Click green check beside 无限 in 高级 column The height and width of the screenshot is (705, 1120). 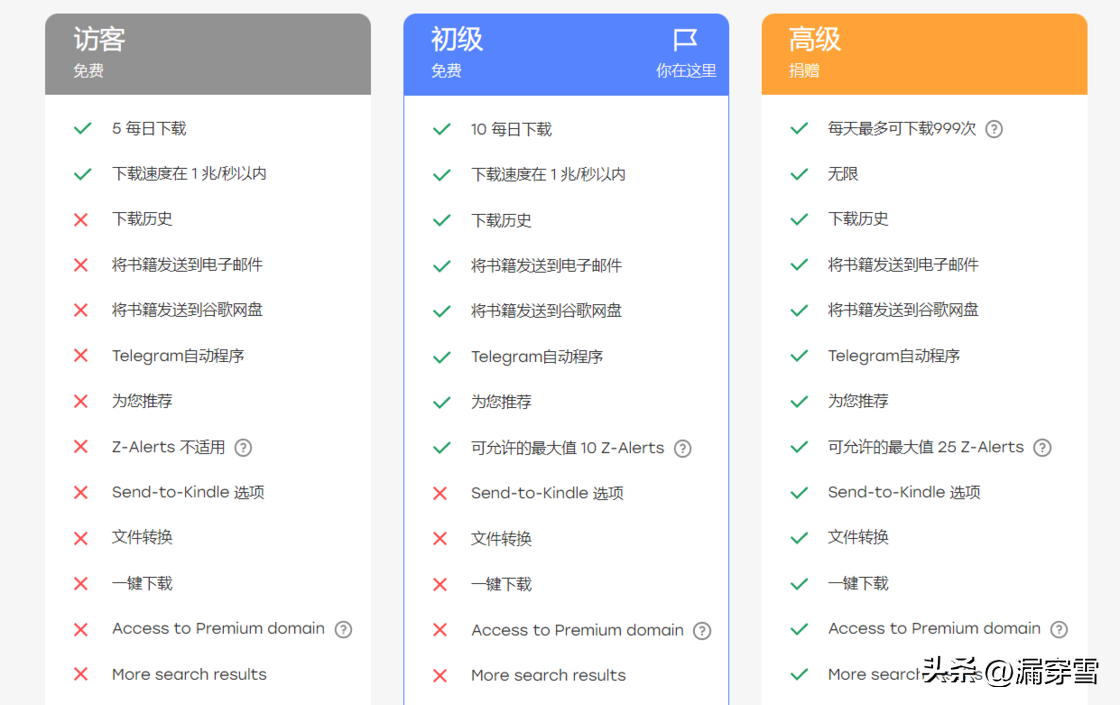pos(799,174)
